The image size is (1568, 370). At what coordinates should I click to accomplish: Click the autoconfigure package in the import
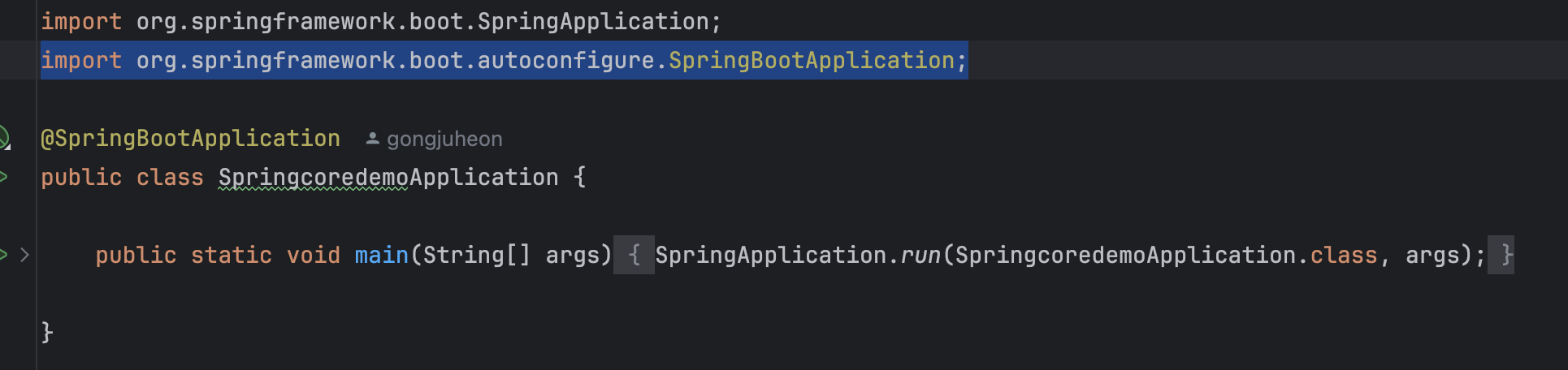(x=565, y=60)
